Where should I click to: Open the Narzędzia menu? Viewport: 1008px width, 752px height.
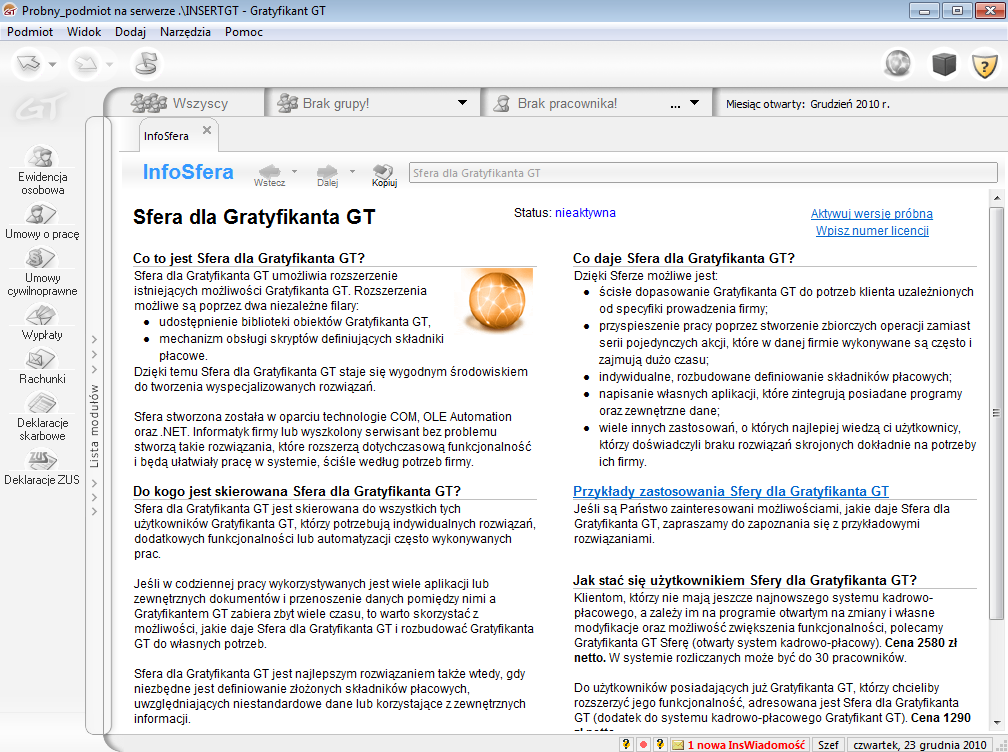pos(185,32)
